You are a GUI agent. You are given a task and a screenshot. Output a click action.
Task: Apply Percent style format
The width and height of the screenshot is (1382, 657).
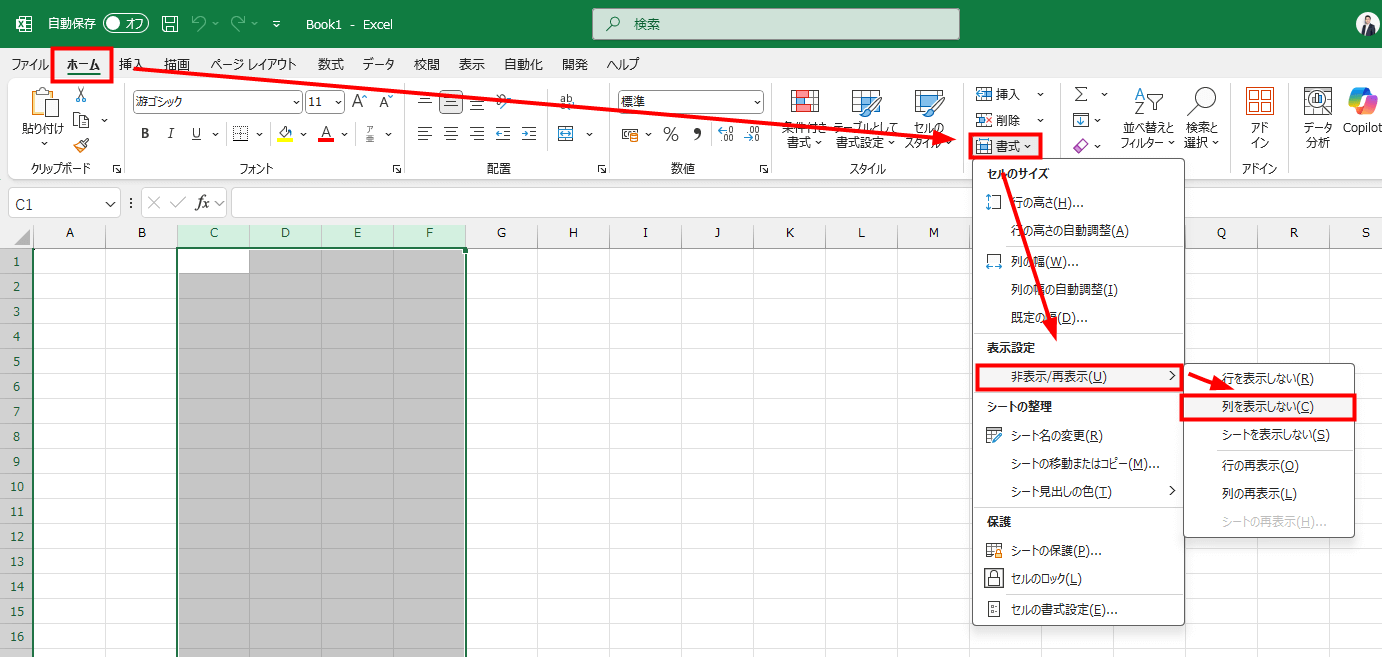671,134
